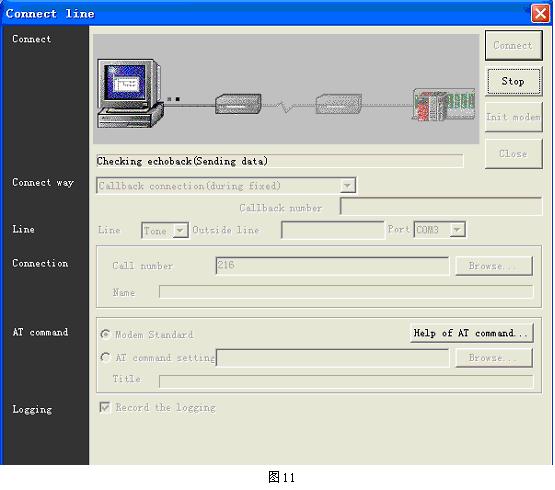Close the Connect line dialog window

click(x=540, y=14)
